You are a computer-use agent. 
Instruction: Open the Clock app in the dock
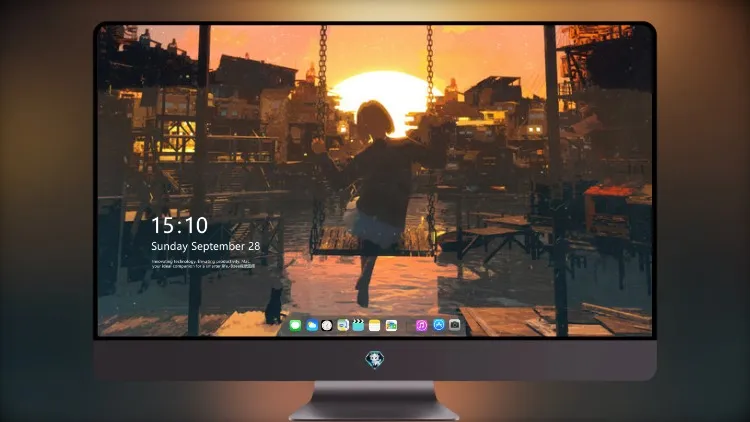click(x=327, y=325)
